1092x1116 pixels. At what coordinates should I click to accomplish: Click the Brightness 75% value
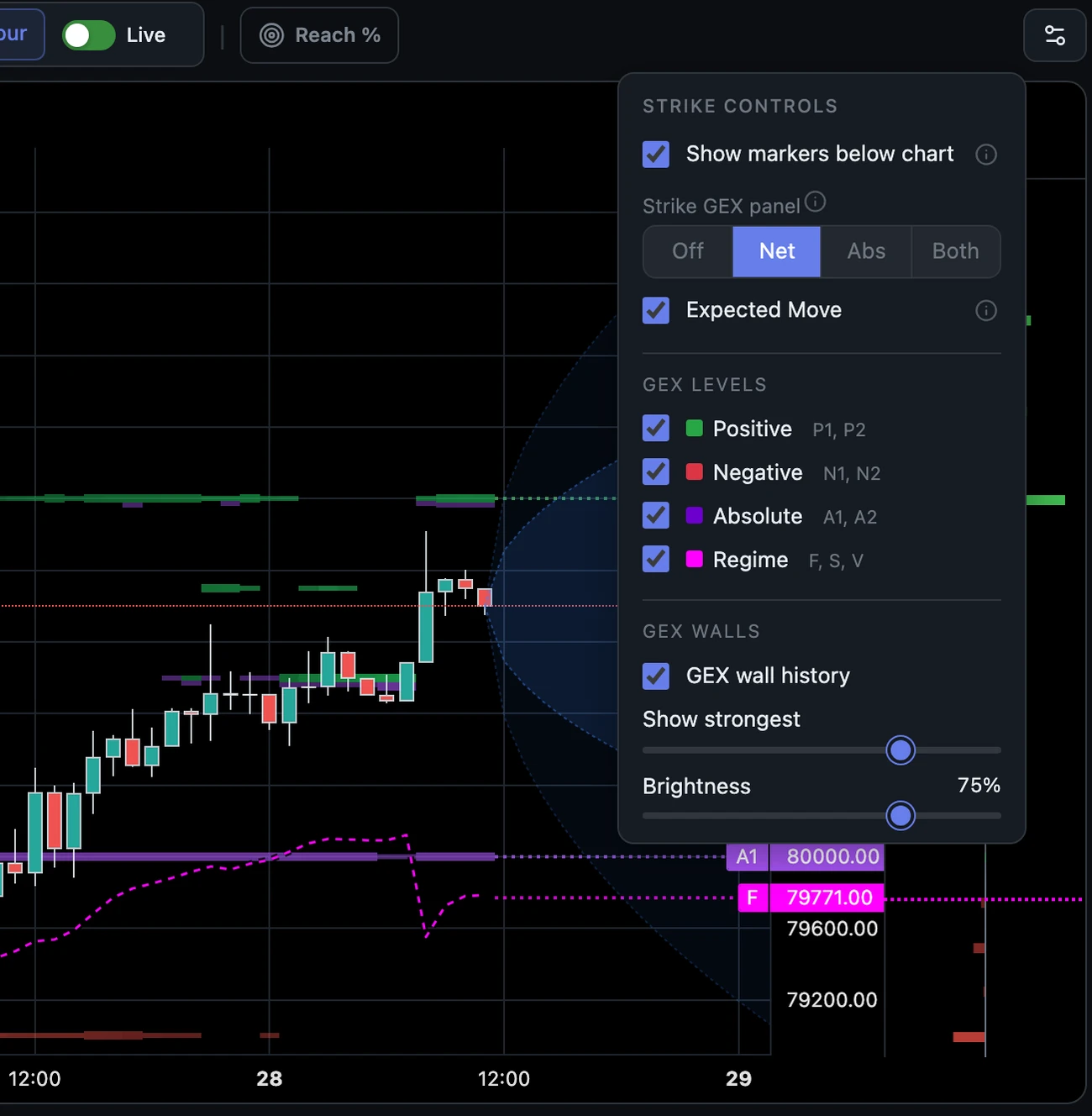[x=979, y=786]
